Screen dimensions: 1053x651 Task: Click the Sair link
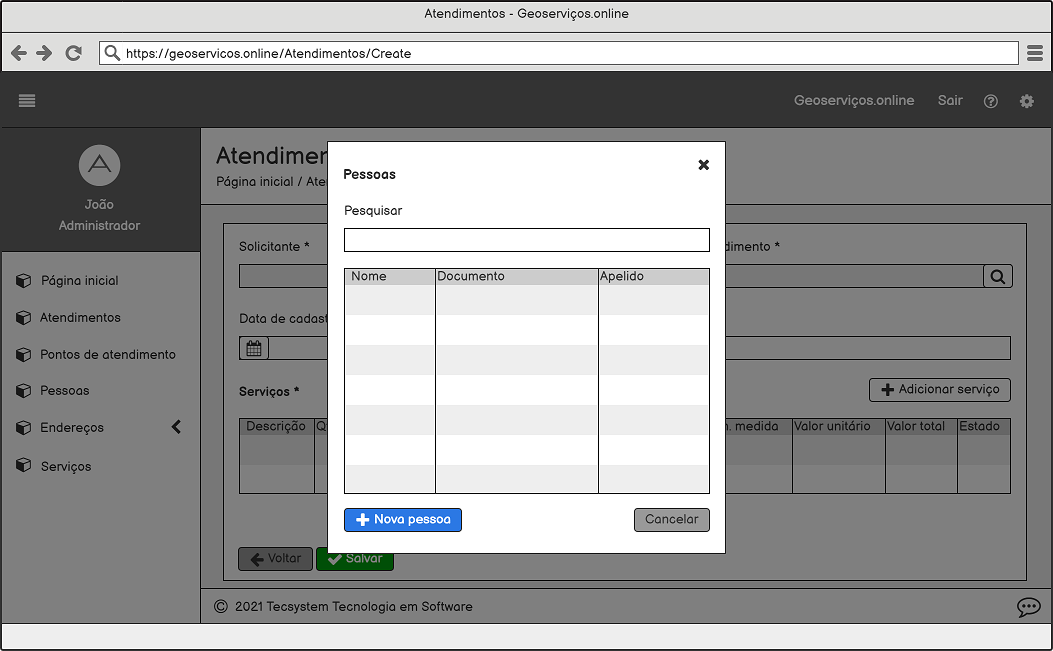pos(949,100)
